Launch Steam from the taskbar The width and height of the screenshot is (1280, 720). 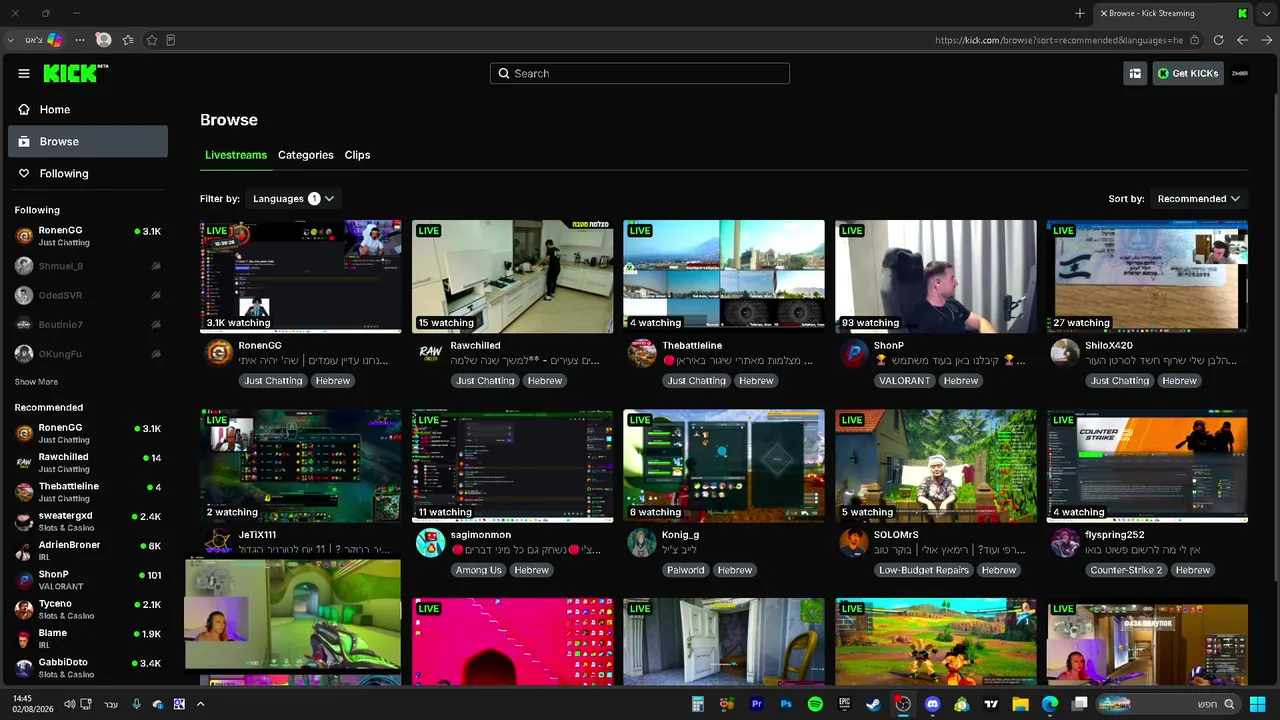pos(873,704)
